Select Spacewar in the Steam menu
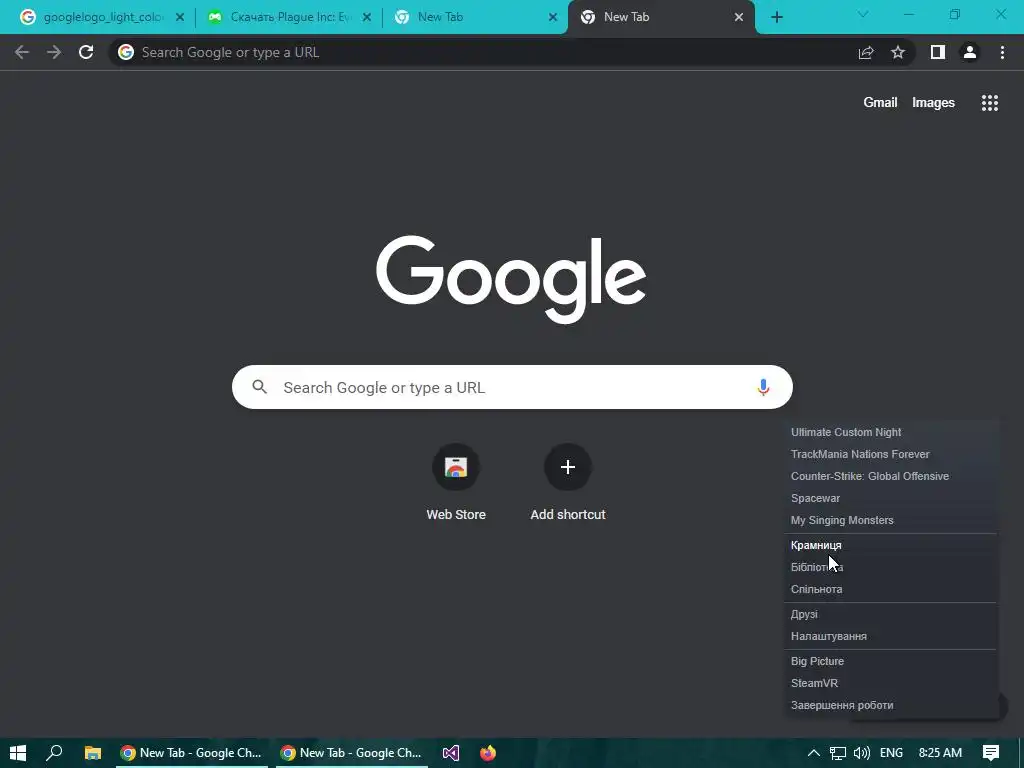This screenshot has width=1024, height=768. pyautogui.click(x=891, y=498)
